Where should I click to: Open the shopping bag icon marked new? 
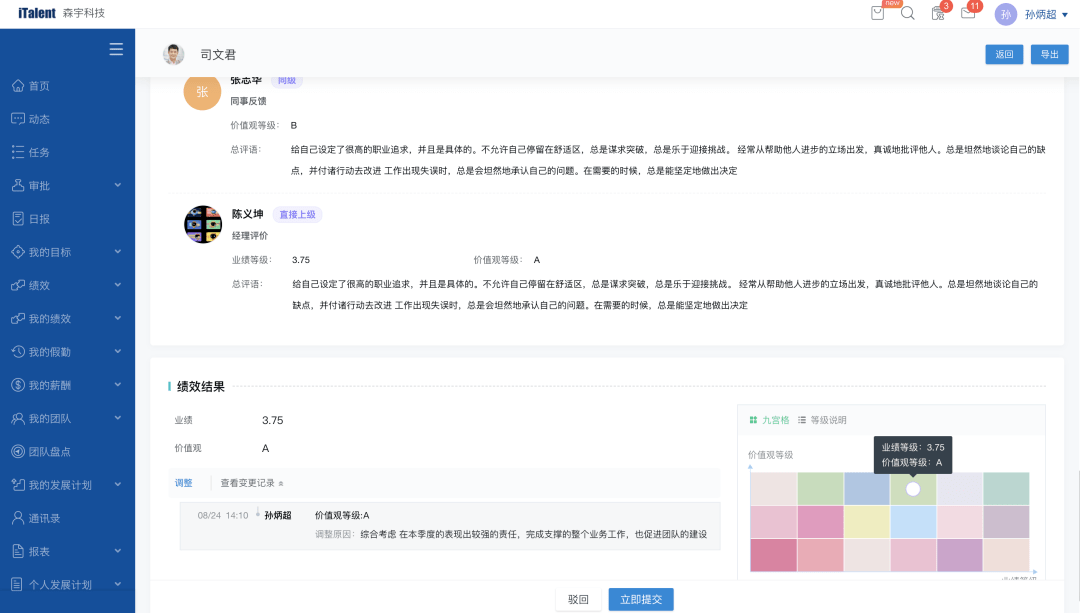coord(878,13)
